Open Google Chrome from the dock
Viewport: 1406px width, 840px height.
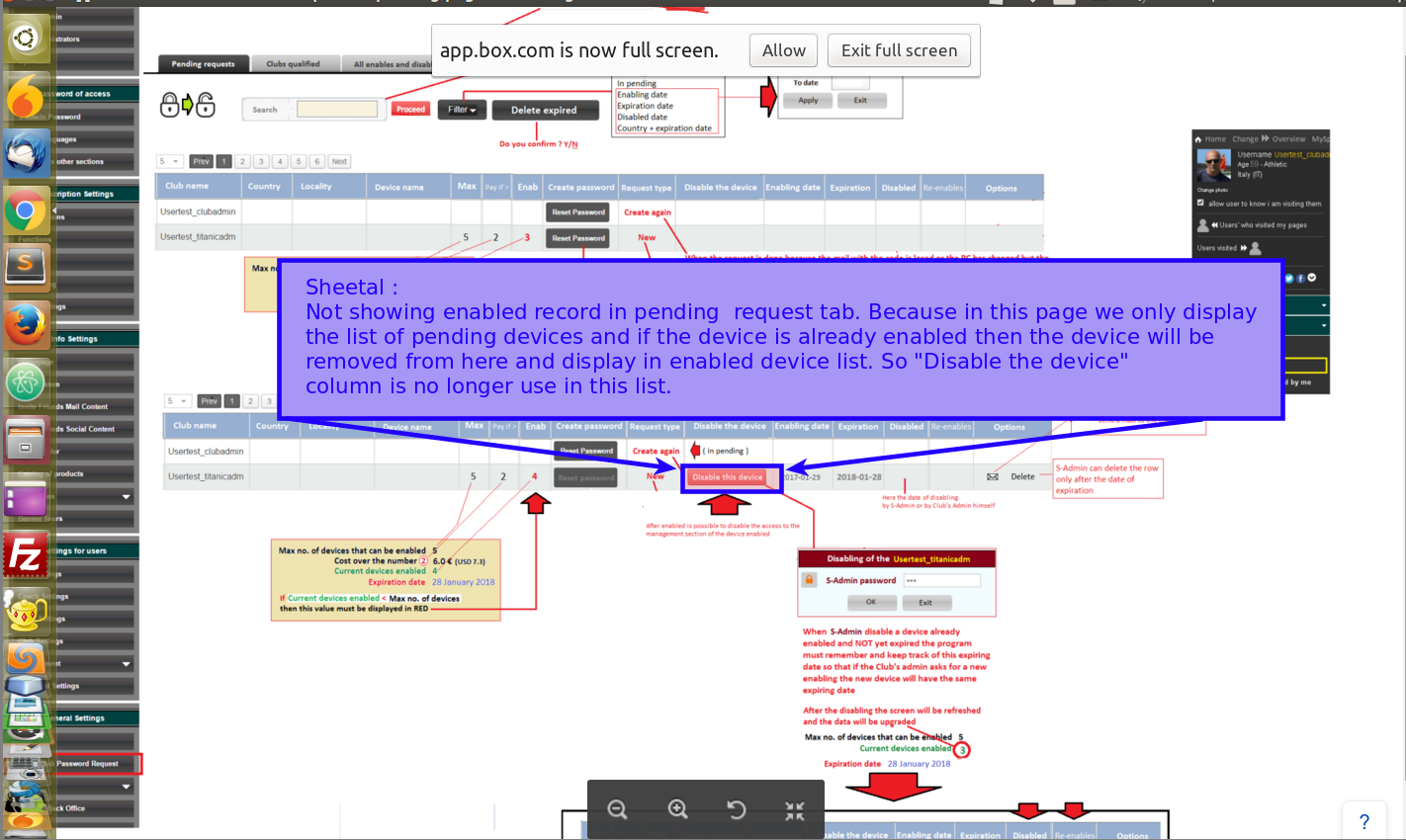click(26, 210)
